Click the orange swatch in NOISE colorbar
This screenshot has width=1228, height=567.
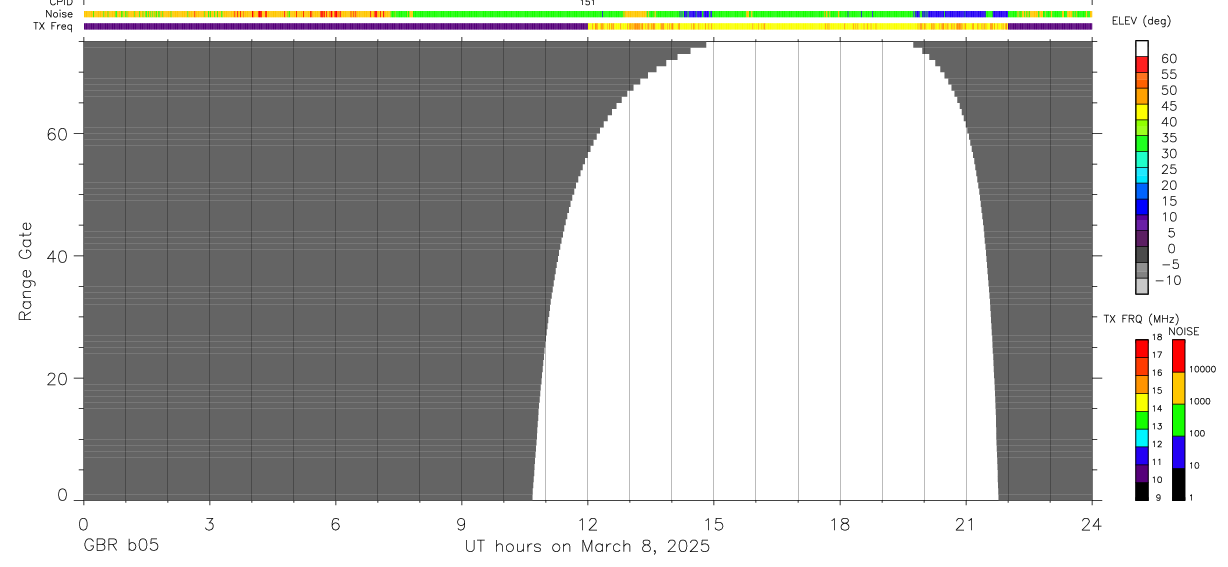tap(1178, 388)
